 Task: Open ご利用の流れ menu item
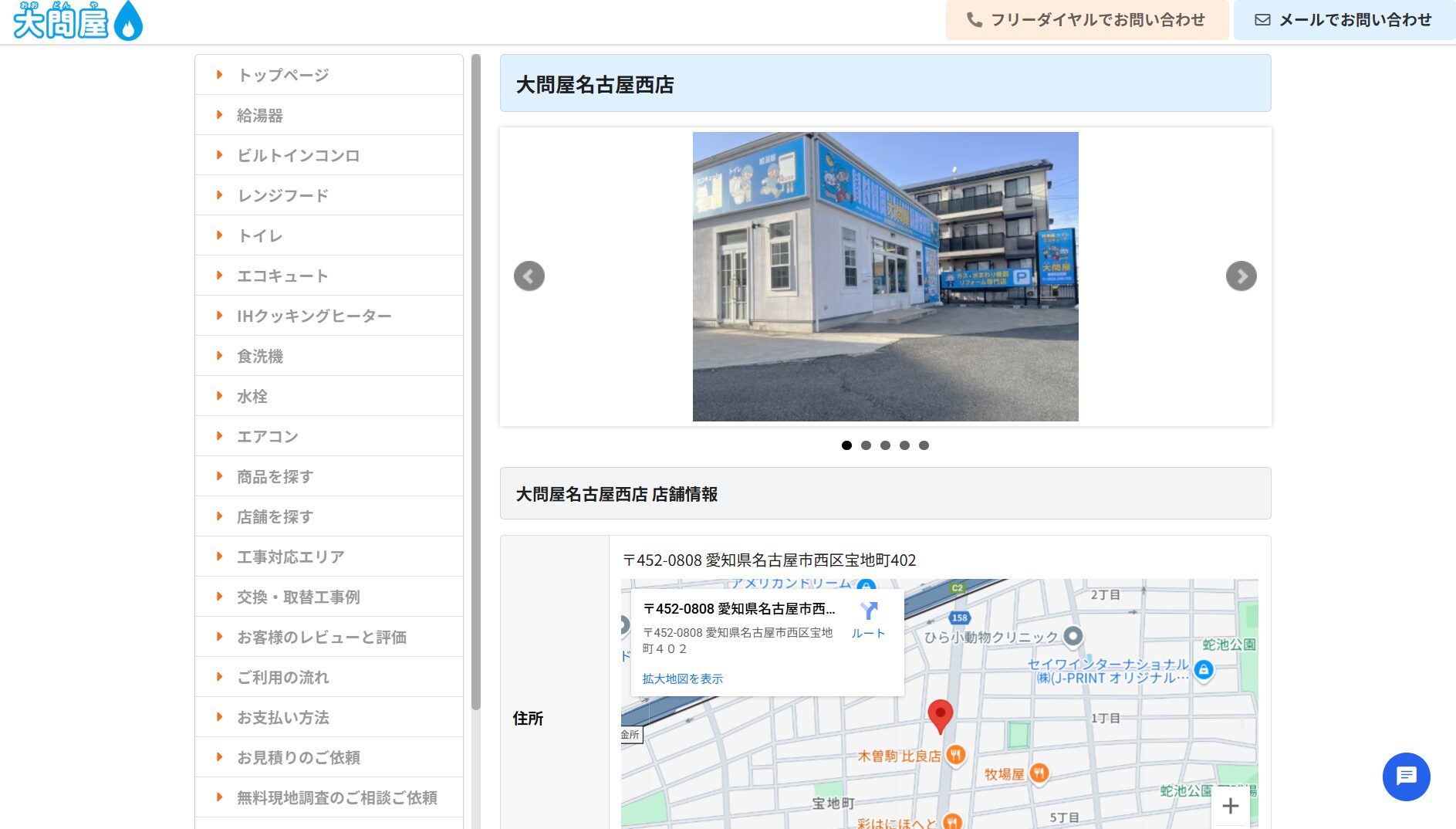(x=329, y=677)
